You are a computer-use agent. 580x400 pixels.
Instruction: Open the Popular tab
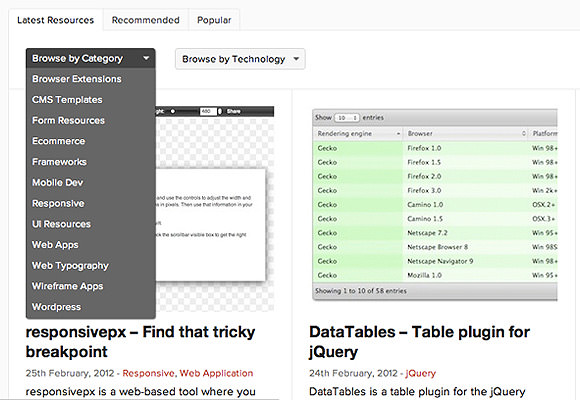point(214,20)
